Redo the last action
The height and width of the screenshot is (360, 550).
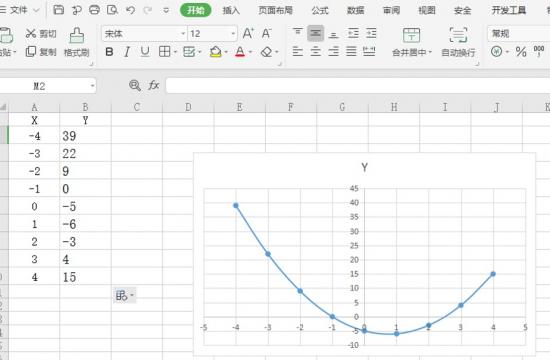point(148,10)
